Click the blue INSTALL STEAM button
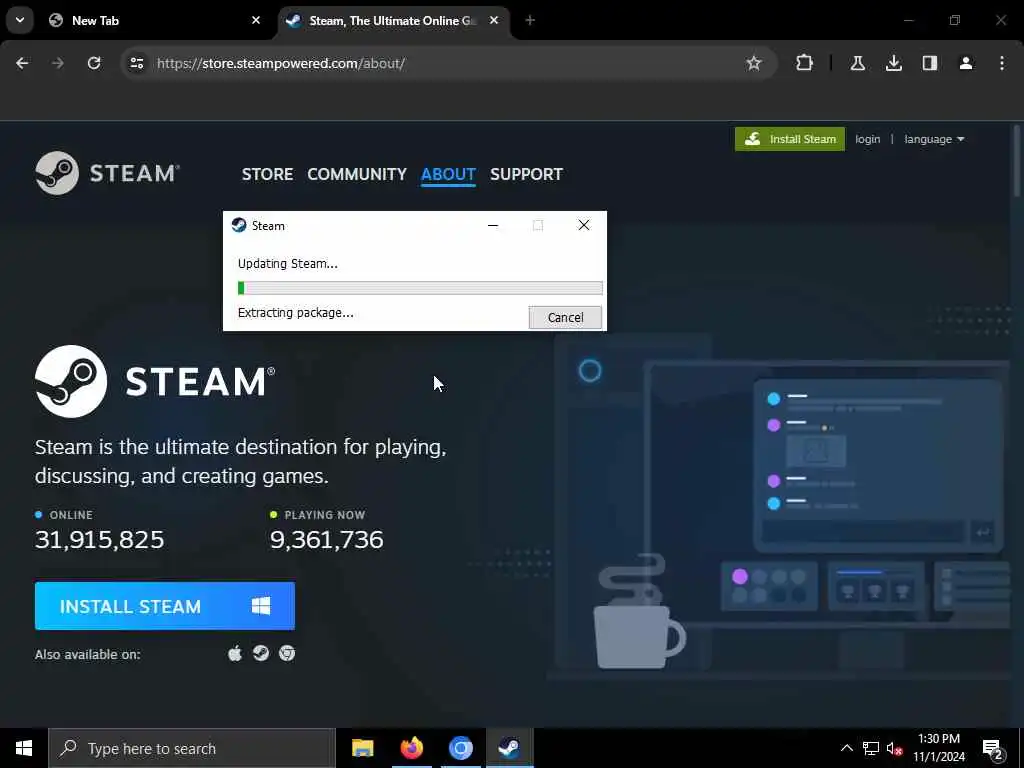The image size is (1024, 768). point(165,606)
